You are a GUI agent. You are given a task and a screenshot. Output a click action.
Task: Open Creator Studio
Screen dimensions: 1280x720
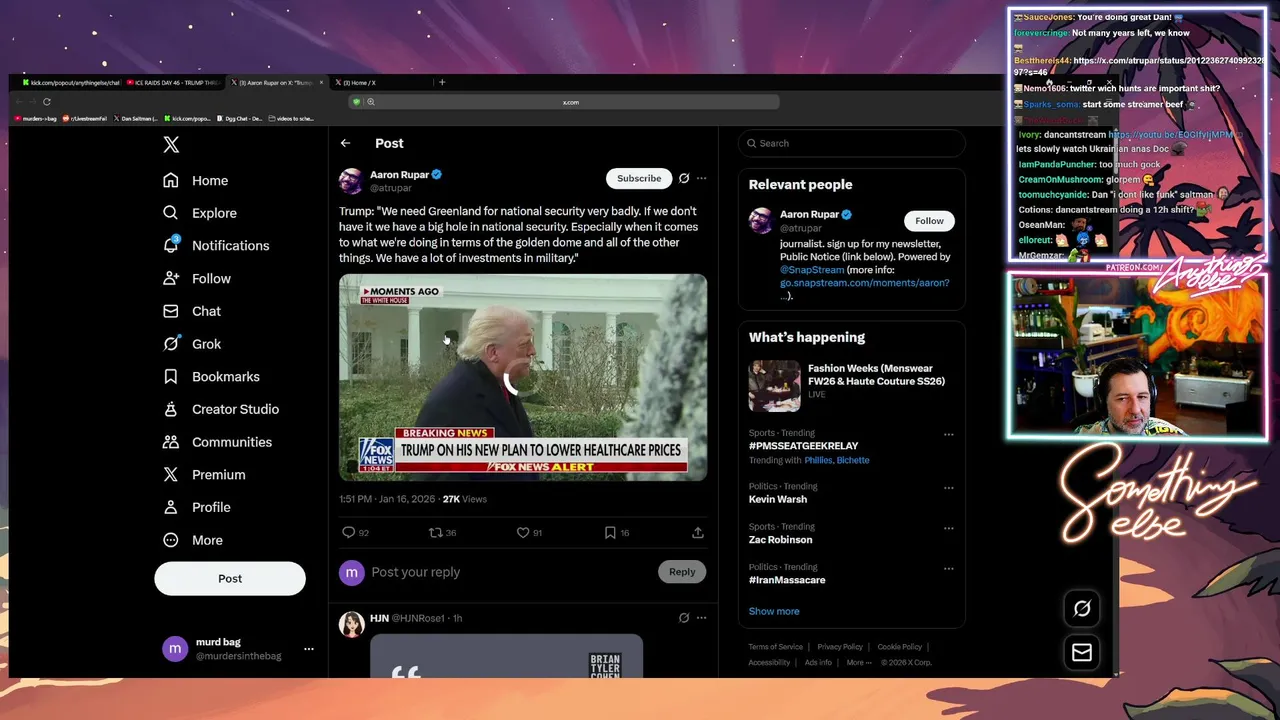221,409
